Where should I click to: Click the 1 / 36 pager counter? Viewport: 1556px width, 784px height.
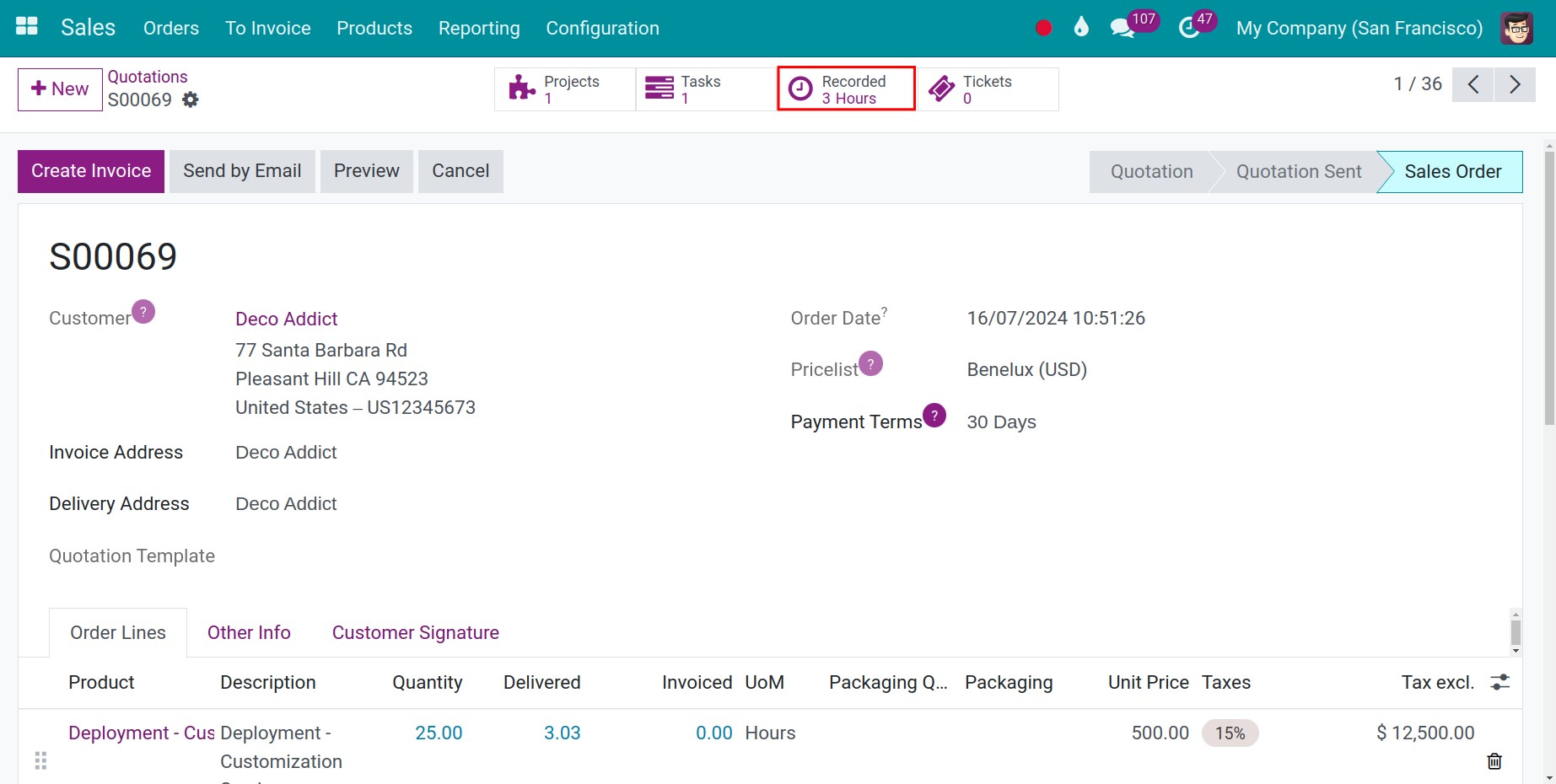point(1418,84)
